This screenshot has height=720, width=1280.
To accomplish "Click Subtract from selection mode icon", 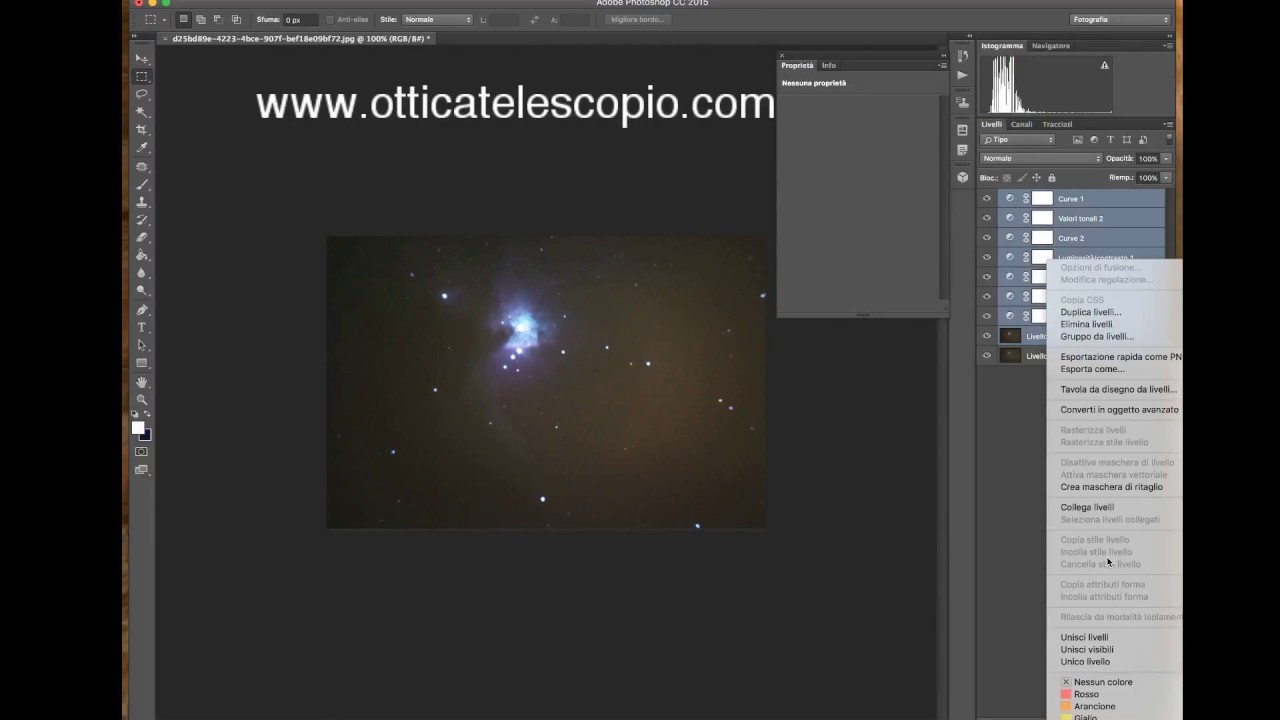I will pyautogui.click(x=218, y=19).
